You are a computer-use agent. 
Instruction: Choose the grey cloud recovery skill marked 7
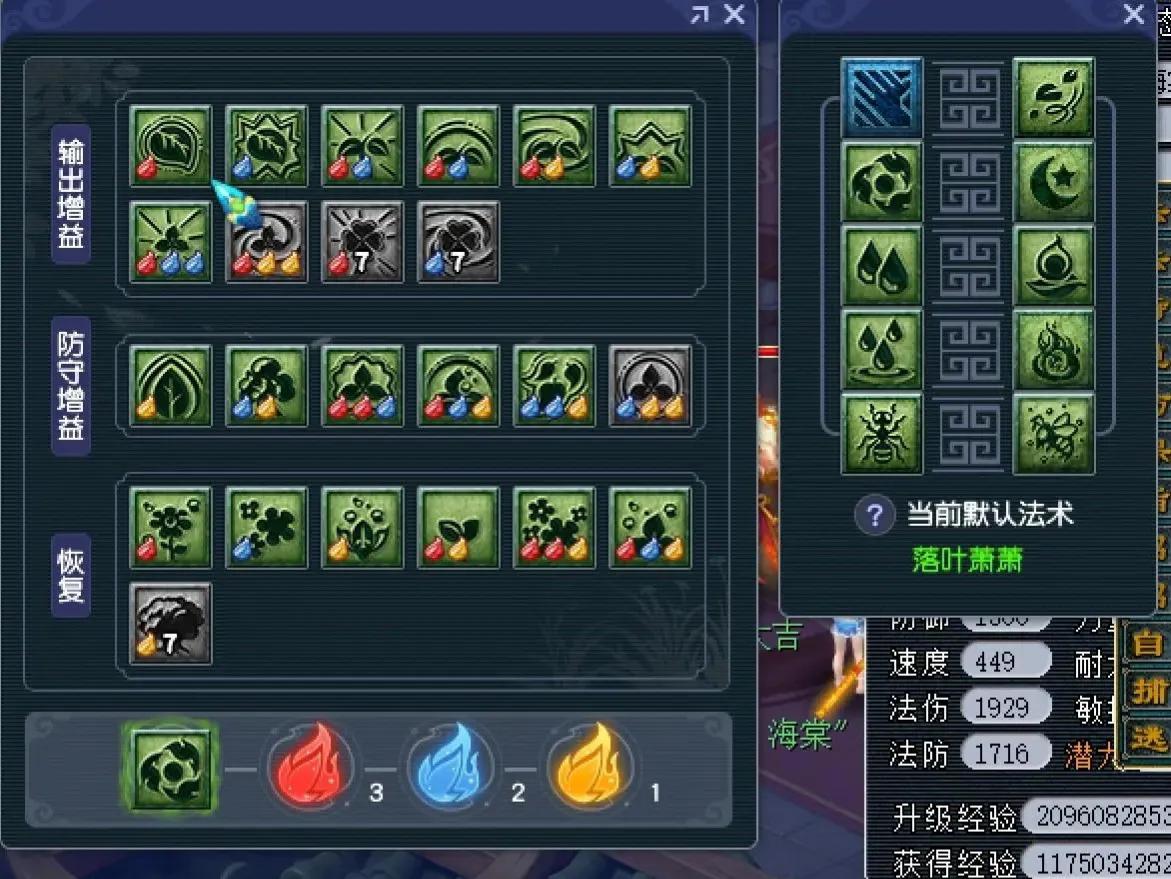(171, 624)
